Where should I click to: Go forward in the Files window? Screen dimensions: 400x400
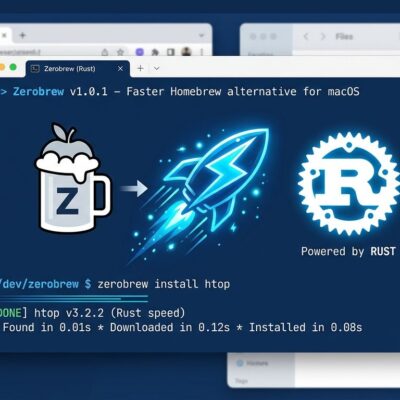[322, 36]
